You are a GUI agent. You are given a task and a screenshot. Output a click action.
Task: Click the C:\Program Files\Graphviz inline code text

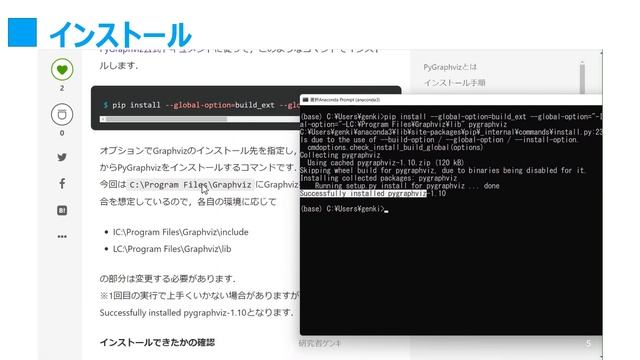190,184
